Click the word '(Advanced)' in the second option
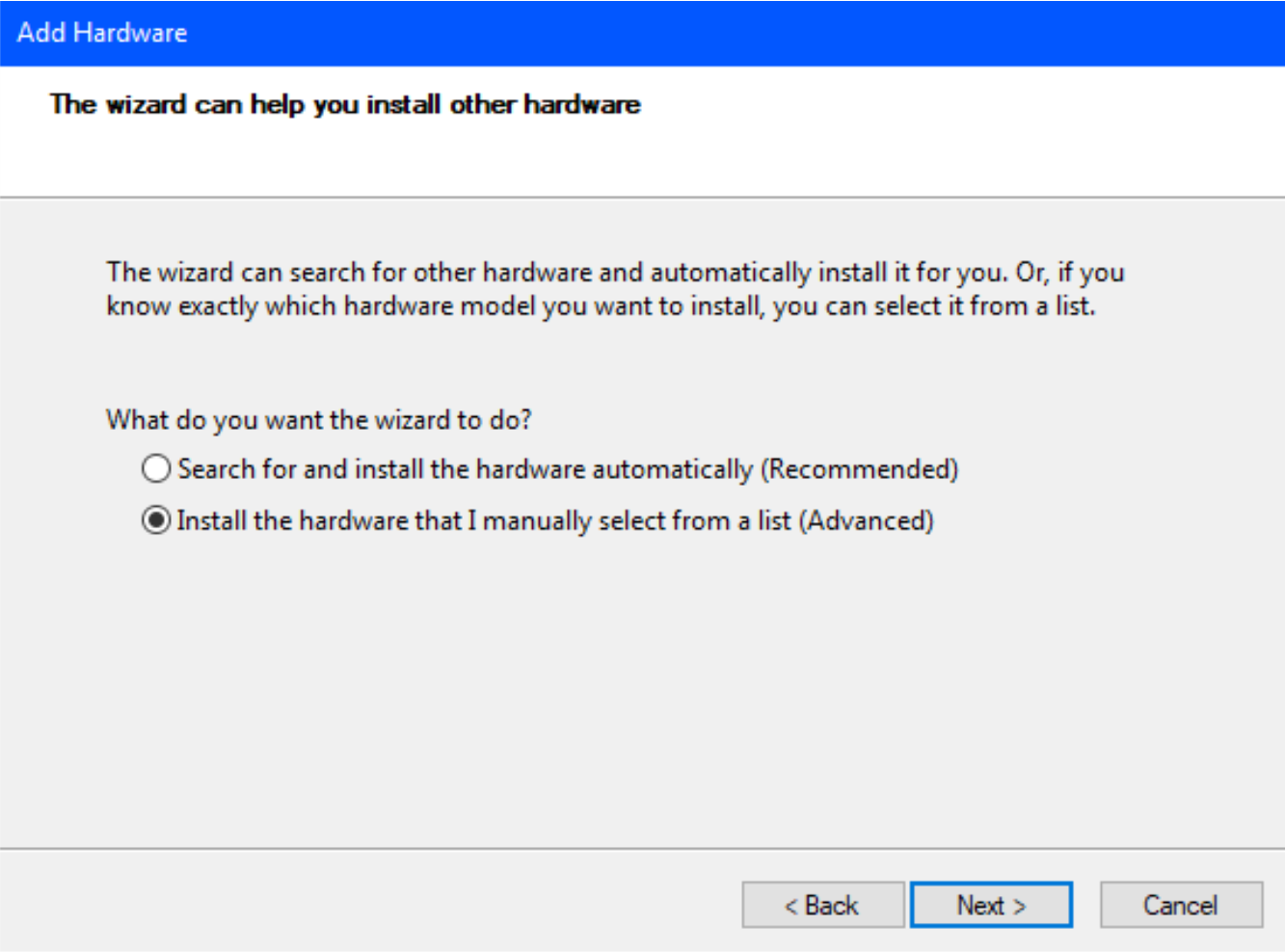1285x952 pixels. [x=868, y=521]
